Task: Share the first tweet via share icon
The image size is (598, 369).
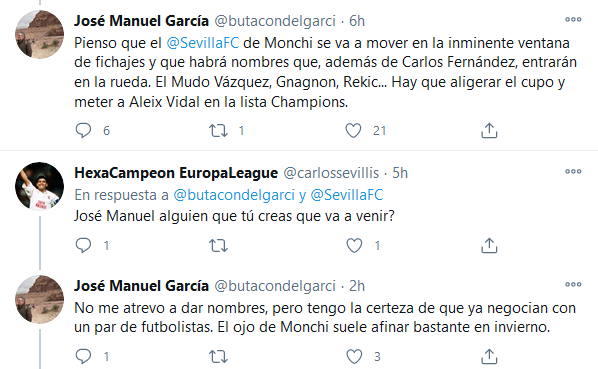Action: pos(489,130)
